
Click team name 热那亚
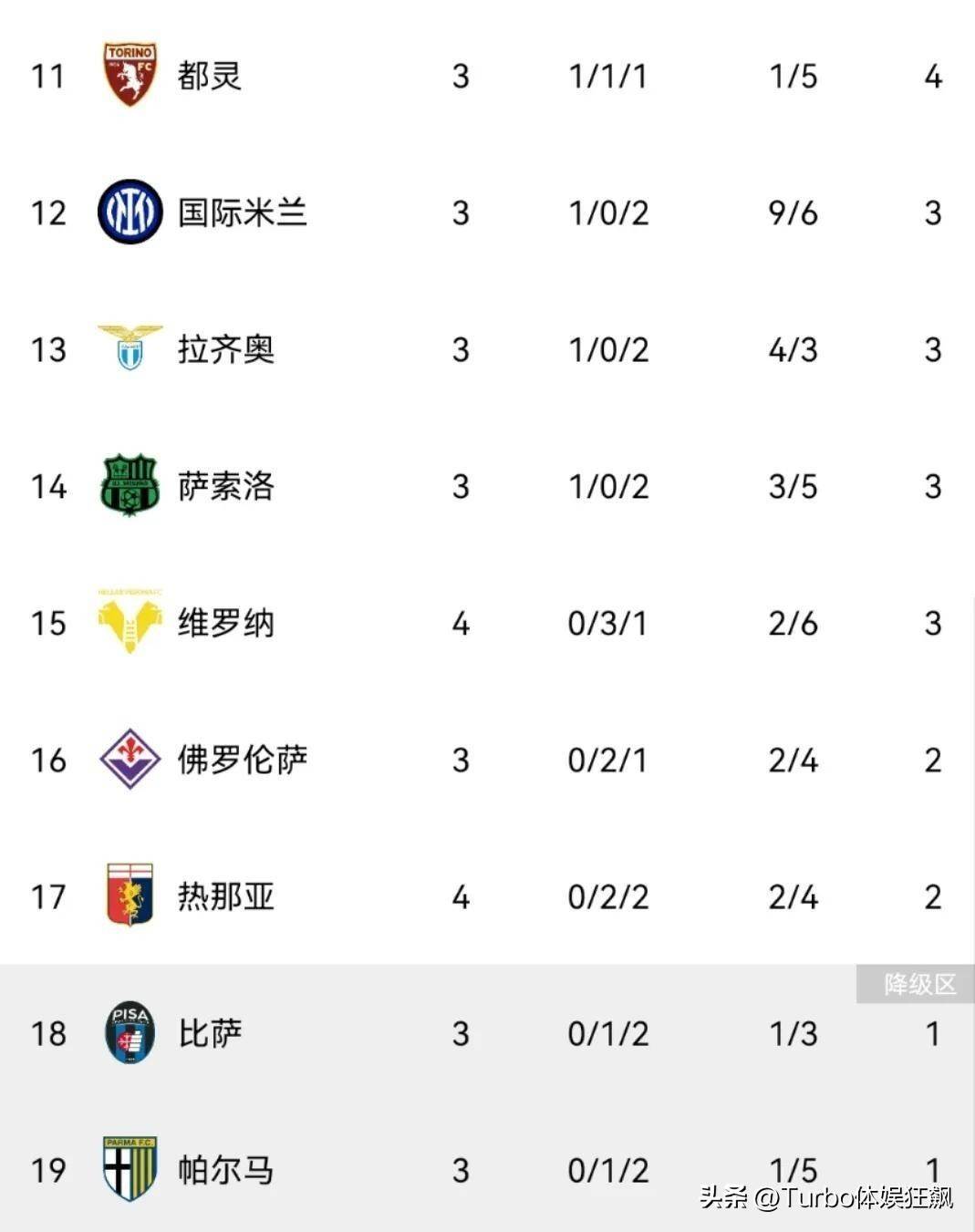[225, 896]
